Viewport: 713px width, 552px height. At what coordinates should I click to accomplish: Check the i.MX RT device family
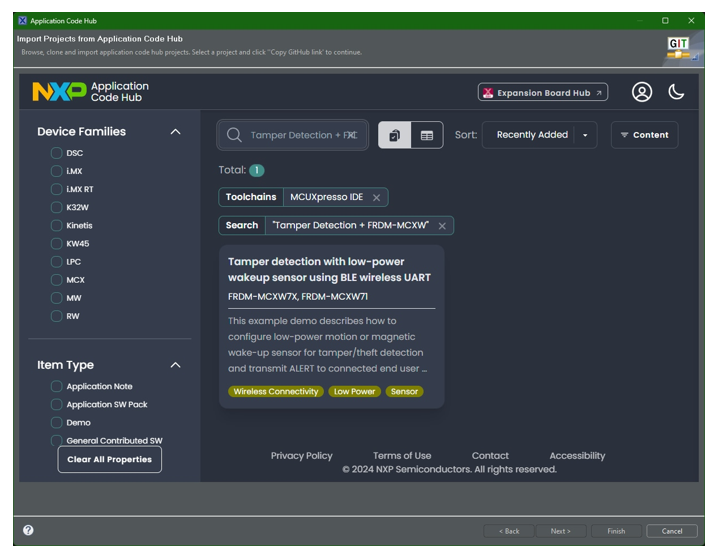(x=56, y=190)
